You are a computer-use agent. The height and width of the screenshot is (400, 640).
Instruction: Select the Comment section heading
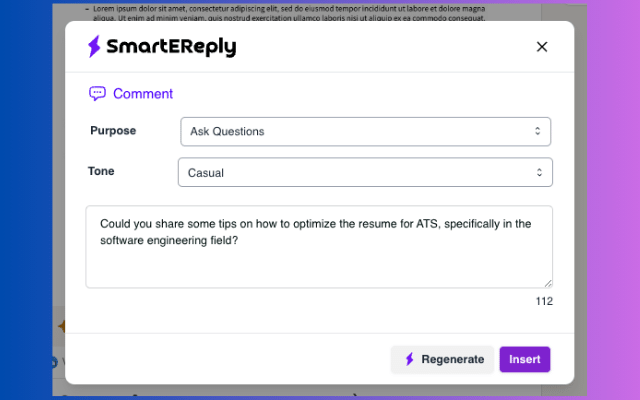(142, 94)
